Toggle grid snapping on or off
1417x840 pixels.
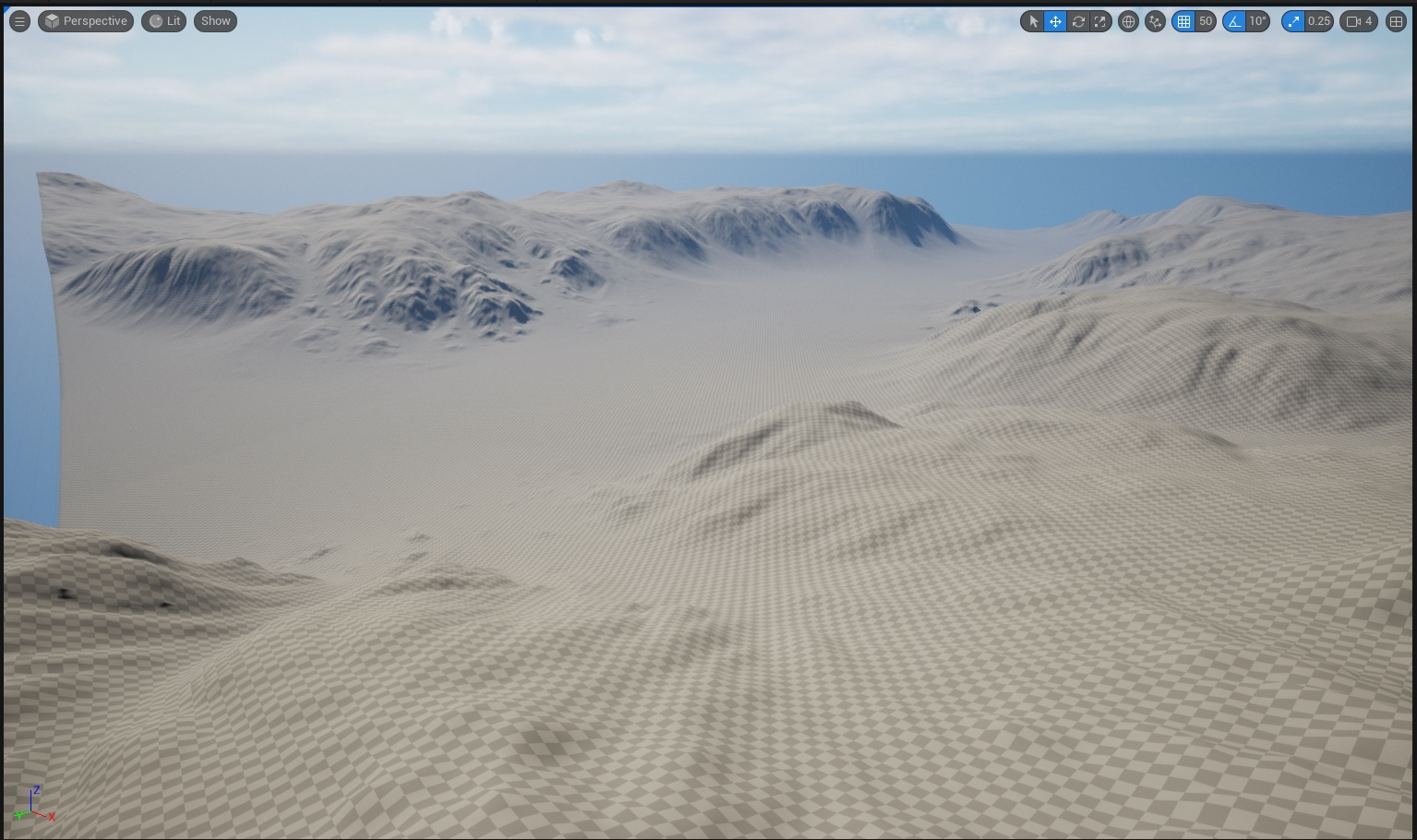[x=1183, y=21]
